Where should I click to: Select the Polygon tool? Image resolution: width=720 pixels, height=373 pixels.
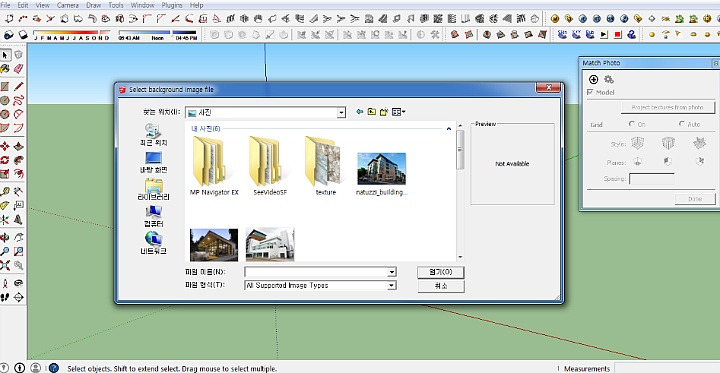click(x=5, y=114)
